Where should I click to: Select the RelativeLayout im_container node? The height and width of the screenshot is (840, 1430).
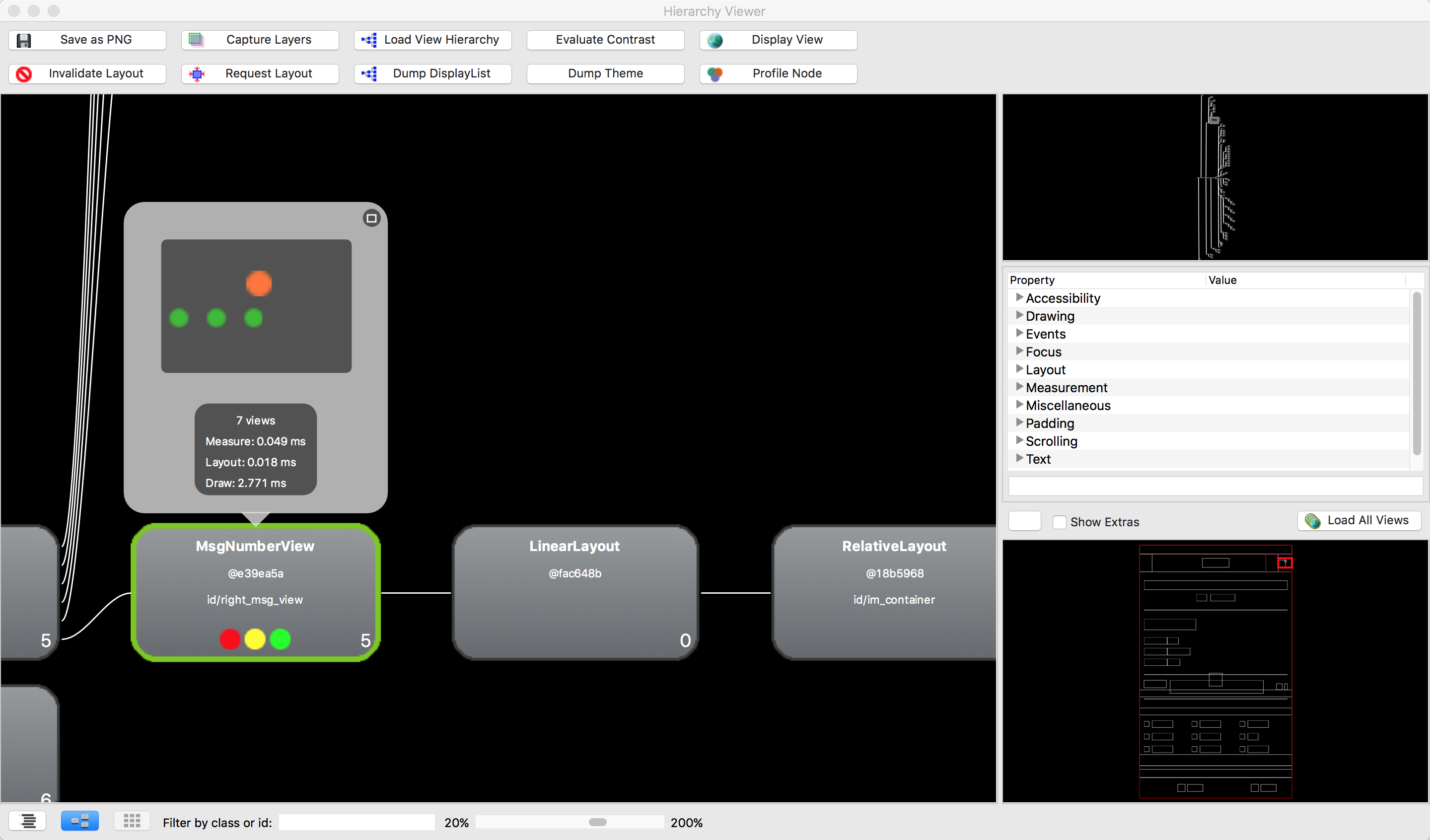tap(885, 593)
